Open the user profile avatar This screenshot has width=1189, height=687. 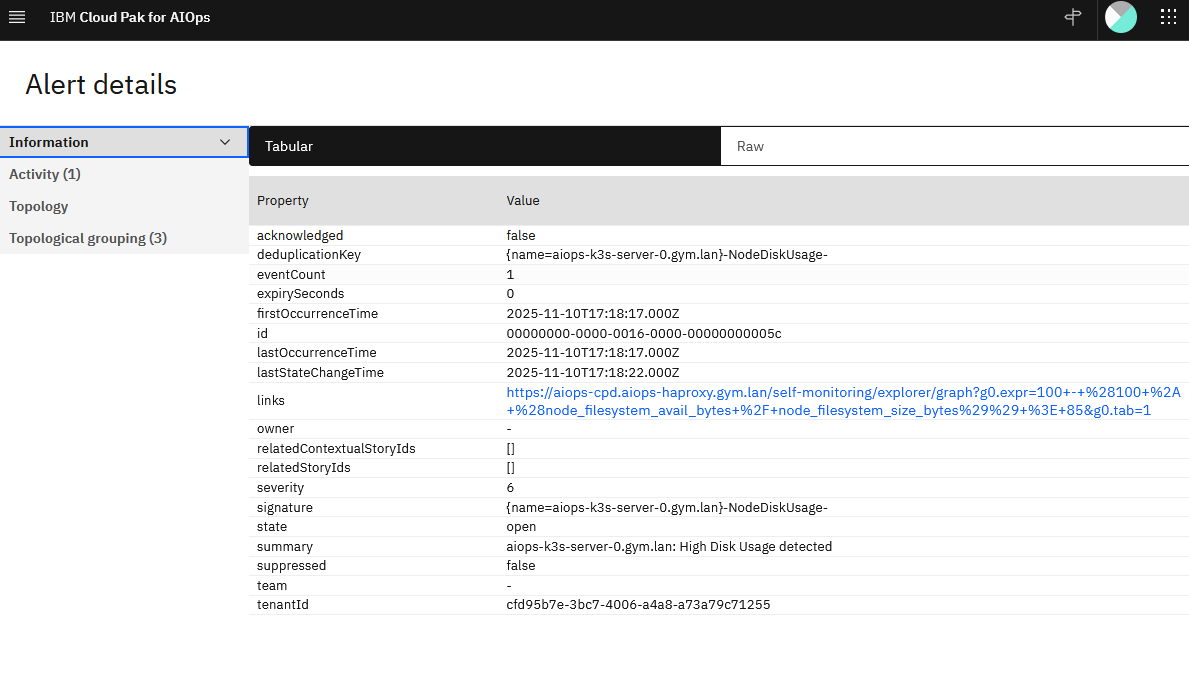1120,17
